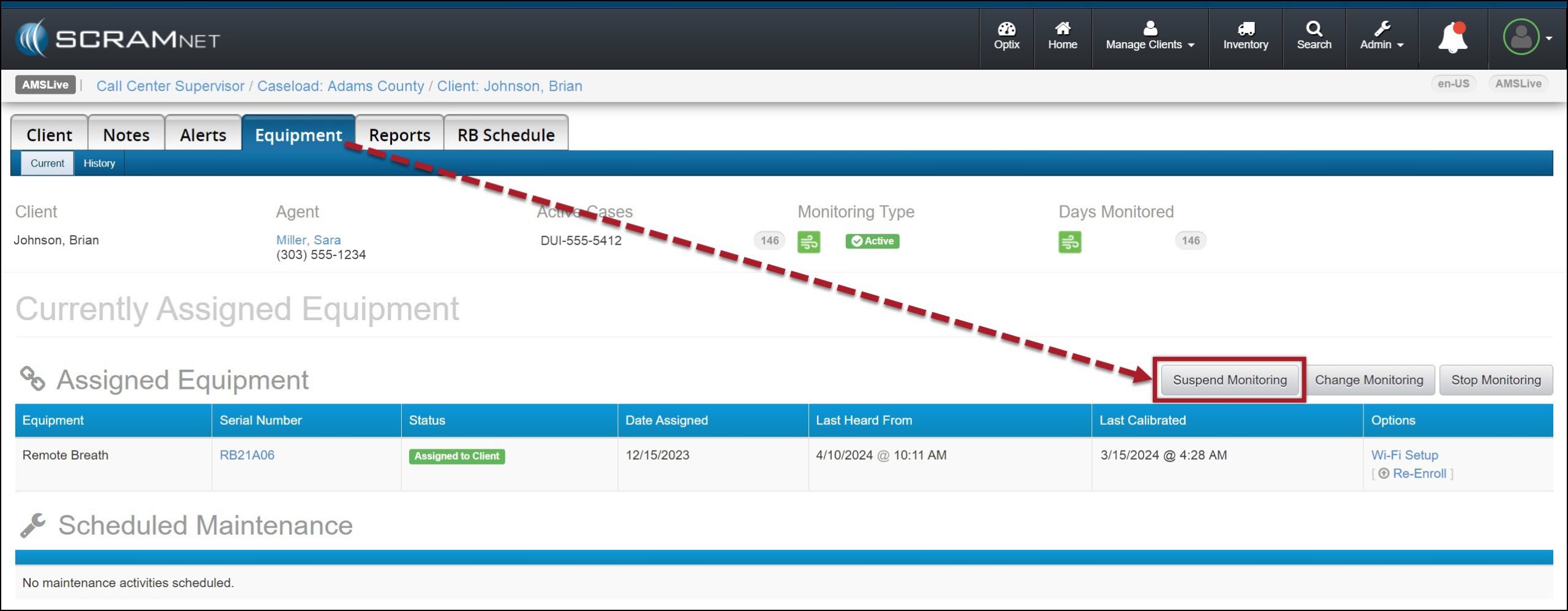Click the Days Monitored breath icon
Screen dimensions: 1568x611
point(1069,242)
